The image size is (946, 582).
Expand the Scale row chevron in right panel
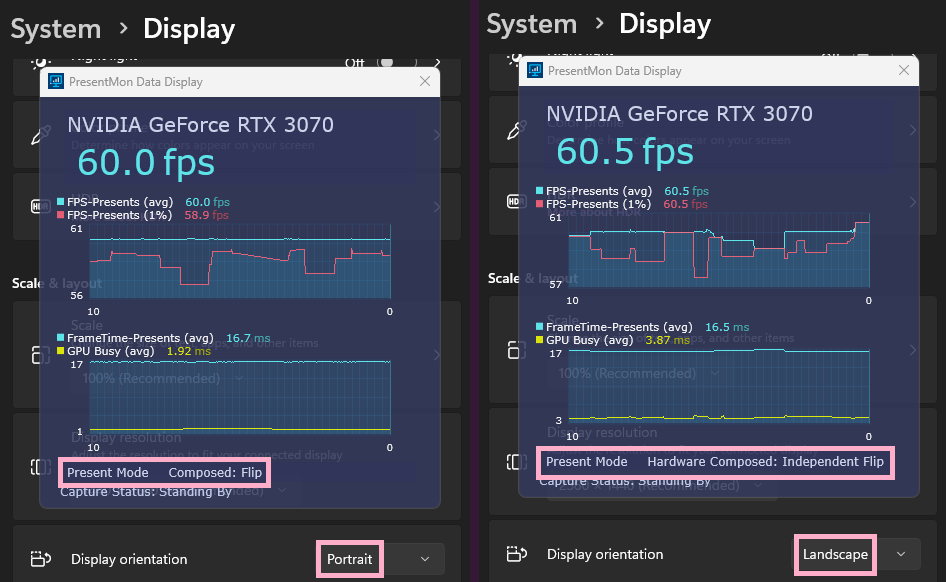click(x=913, y=350)
